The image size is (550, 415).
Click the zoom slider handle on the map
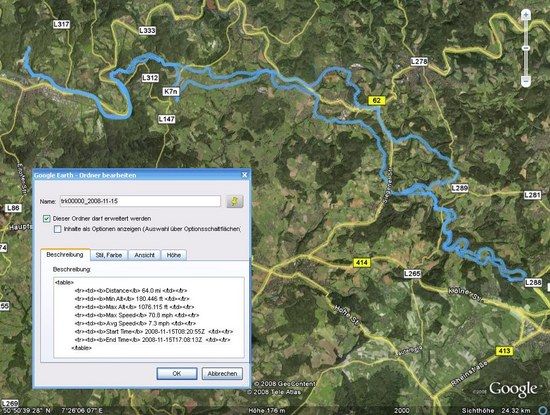click(525, 48)
